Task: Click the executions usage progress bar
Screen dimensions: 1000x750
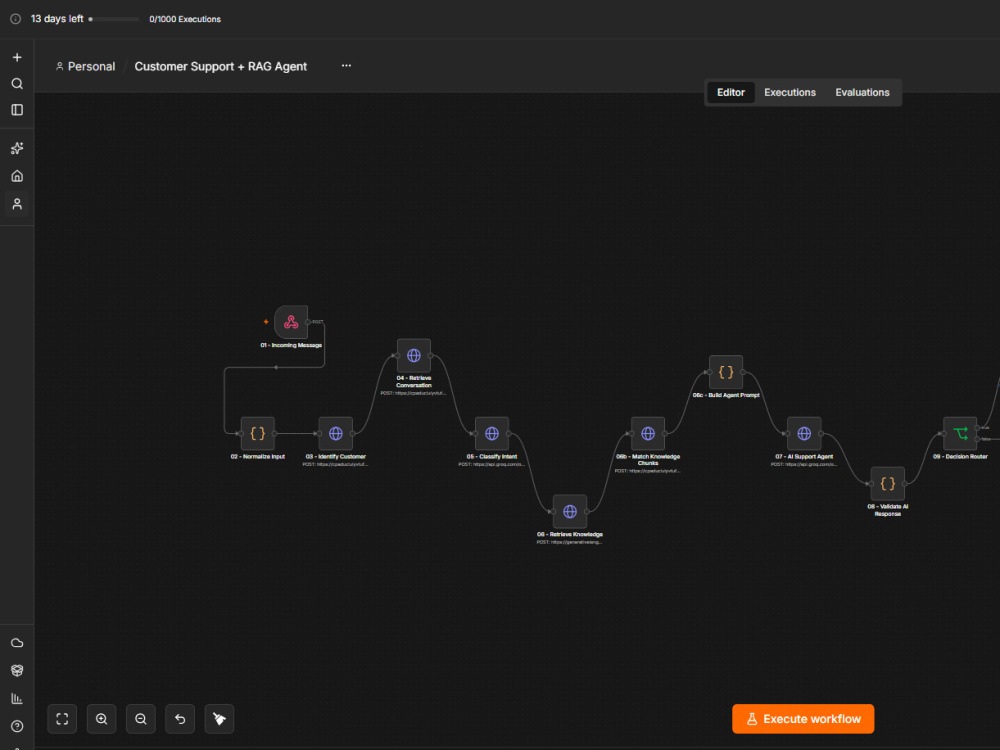Action: (114, 19)
